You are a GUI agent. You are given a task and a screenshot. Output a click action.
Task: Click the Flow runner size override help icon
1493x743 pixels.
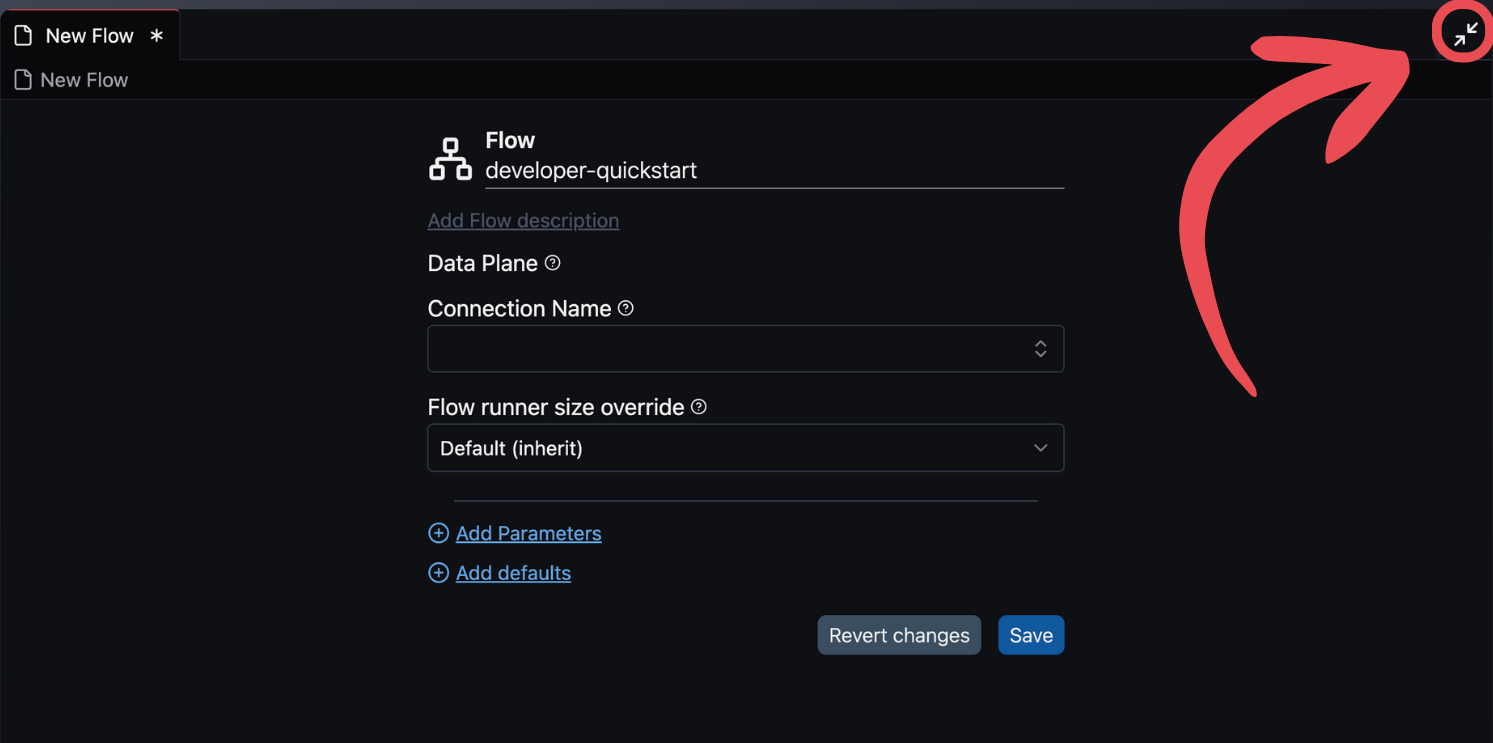coord(699,407)
